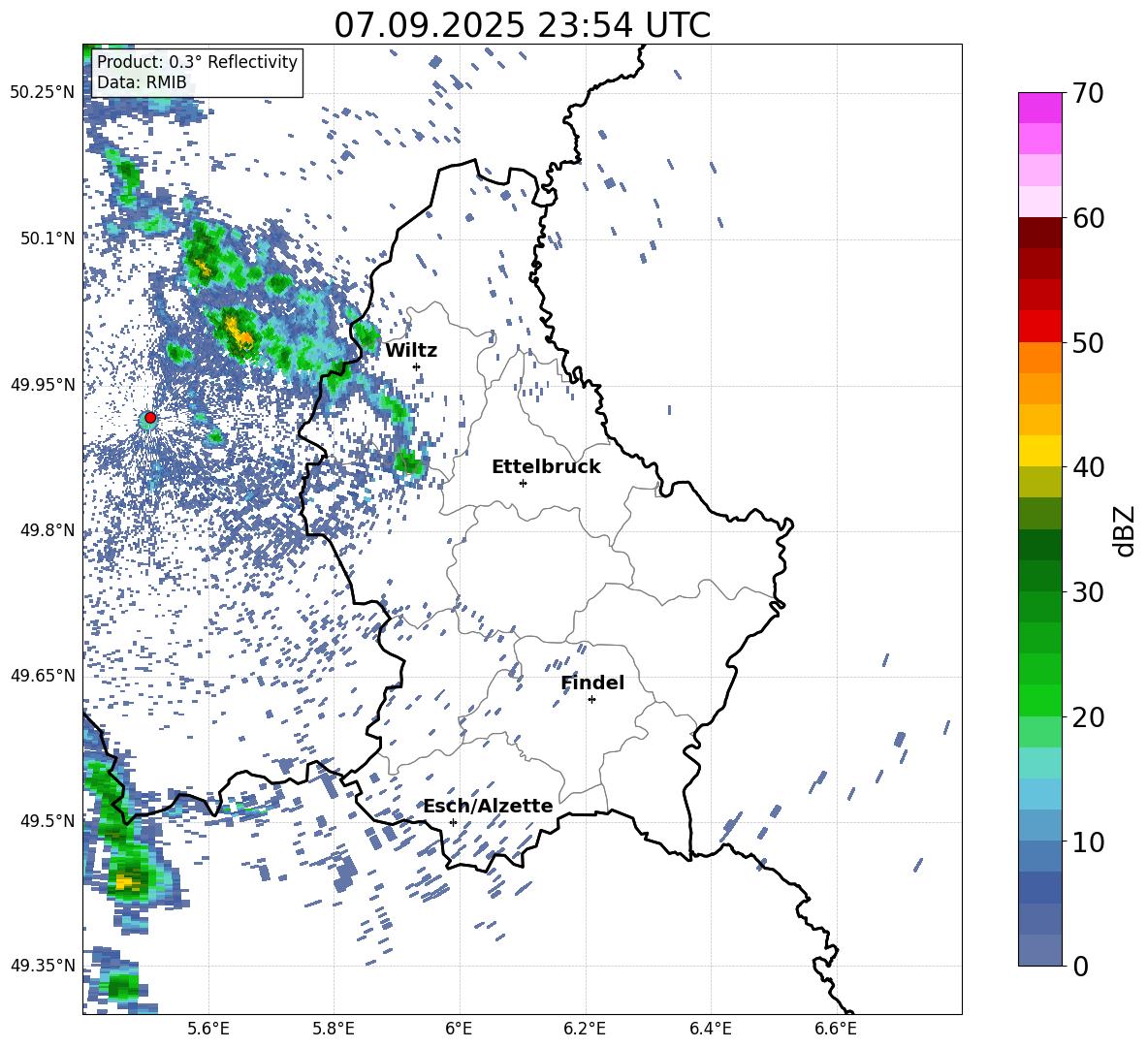1148x1048 pixels.
Task: Click the Wiltz station cross marker
Action: tap(417, 366)
